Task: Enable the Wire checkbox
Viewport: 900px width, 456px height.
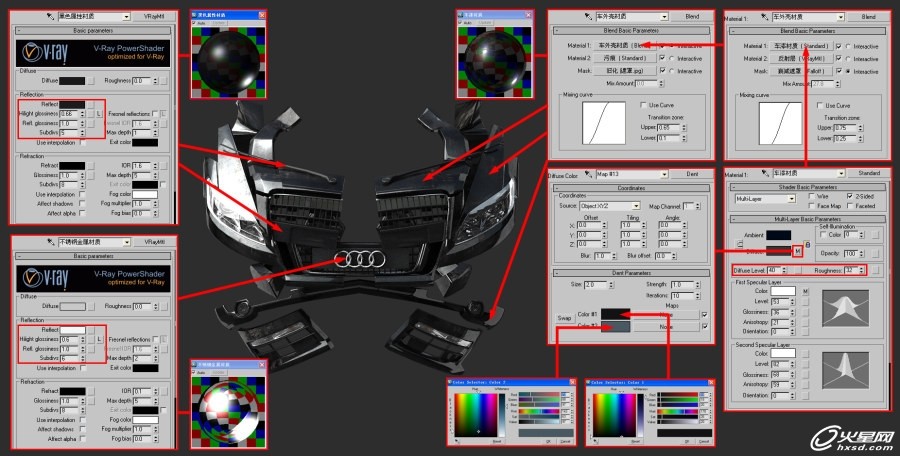Action: [x=810, y=196]
